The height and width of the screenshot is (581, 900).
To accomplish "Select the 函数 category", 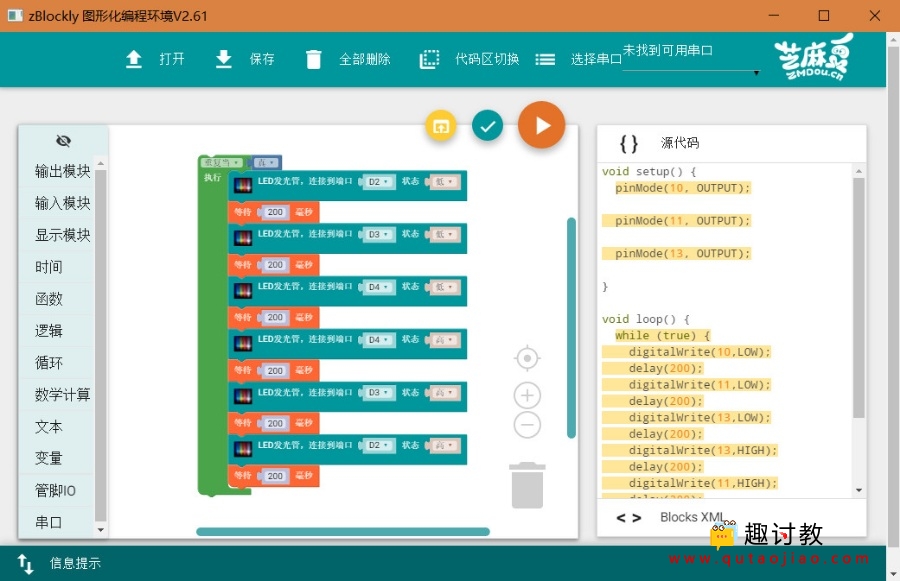I will tap(49, 299).
